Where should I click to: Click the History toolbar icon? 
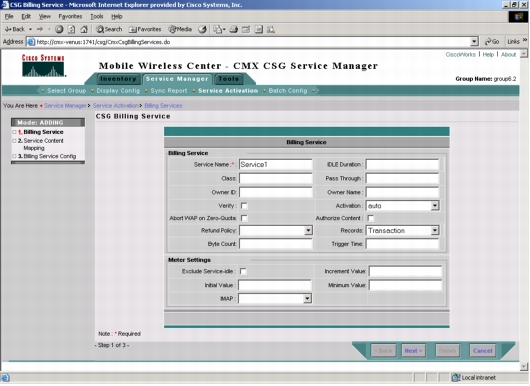coord(202,29)
